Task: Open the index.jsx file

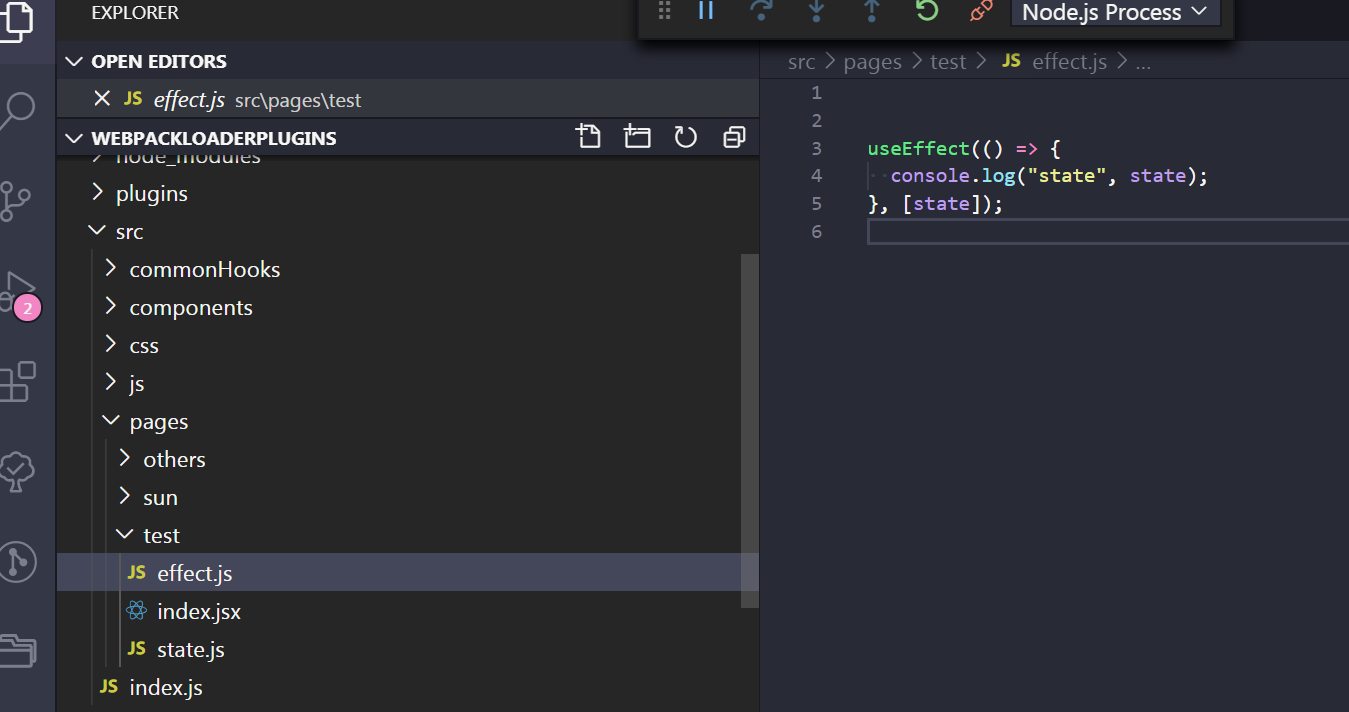Action: (198, 612)
